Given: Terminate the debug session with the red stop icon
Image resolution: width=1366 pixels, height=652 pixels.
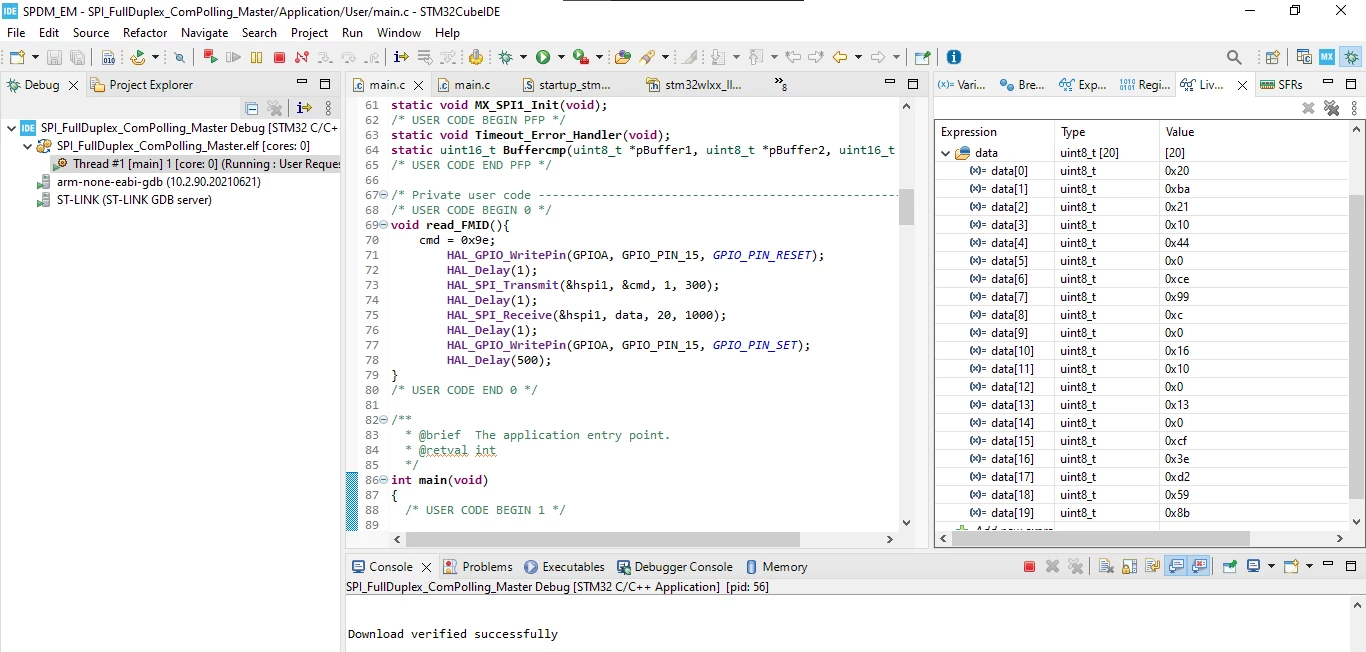Looking at the screenshot, I should tap(280, 58).
